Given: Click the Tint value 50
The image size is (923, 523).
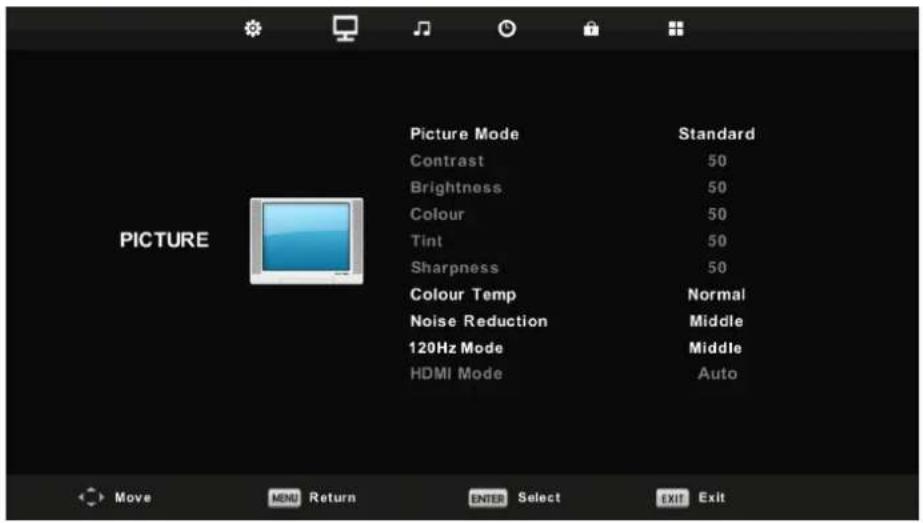Looking at the screenshot, I should pyautogui.click(x=717, y=241).
